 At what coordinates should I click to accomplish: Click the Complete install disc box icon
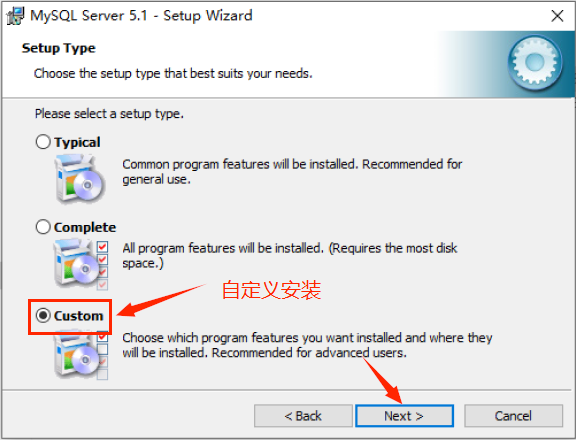(x=76, y=263)
